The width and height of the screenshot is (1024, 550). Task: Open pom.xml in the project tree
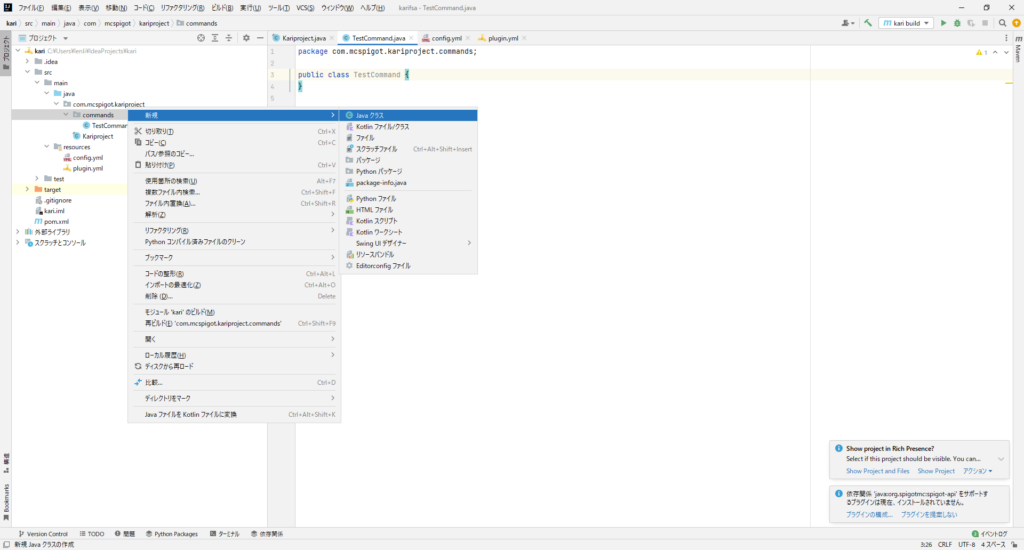[x=56, y=221]
